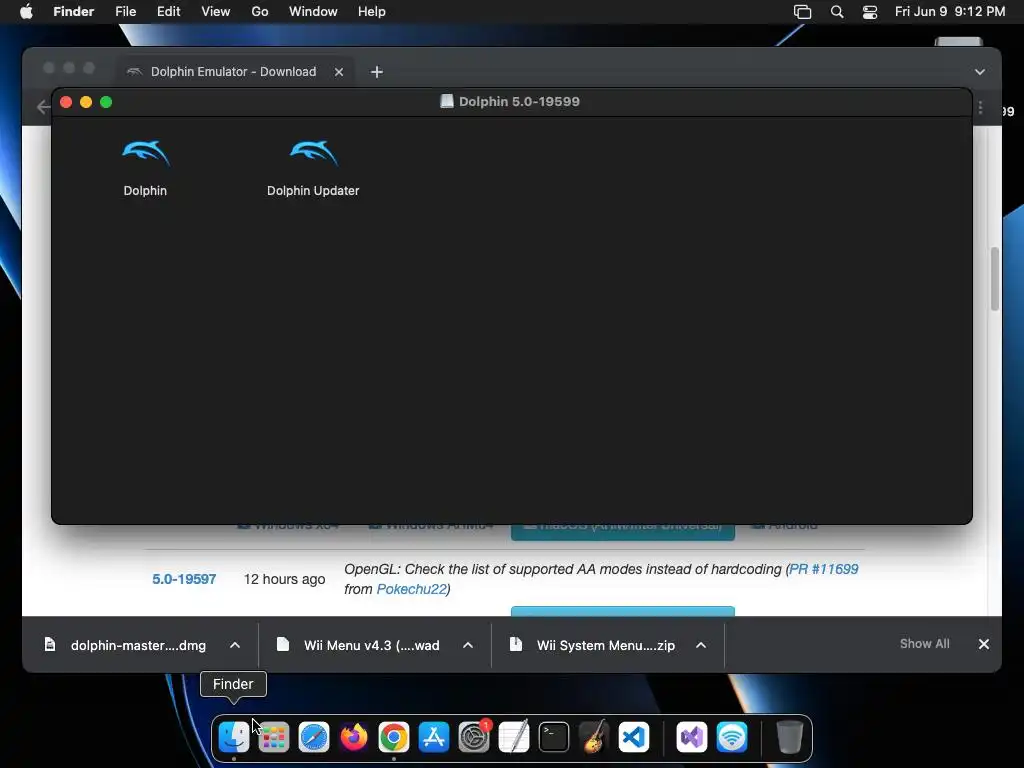Screen dimensions: 1024x768
Task: Close the Chrome downloads bar
Action: 984,644
